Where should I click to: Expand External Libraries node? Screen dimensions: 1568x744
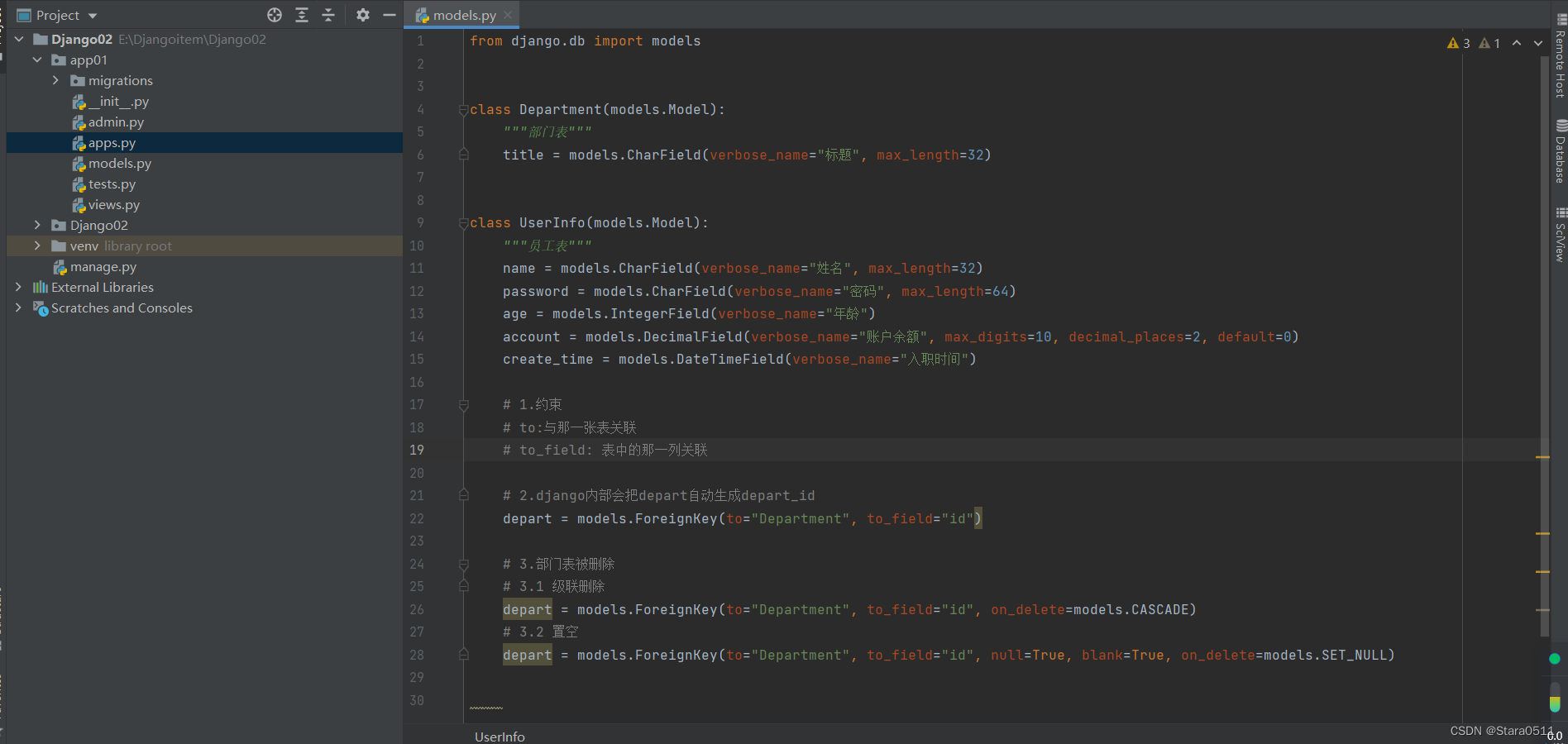pyautogui.click(x=19, y=287)
